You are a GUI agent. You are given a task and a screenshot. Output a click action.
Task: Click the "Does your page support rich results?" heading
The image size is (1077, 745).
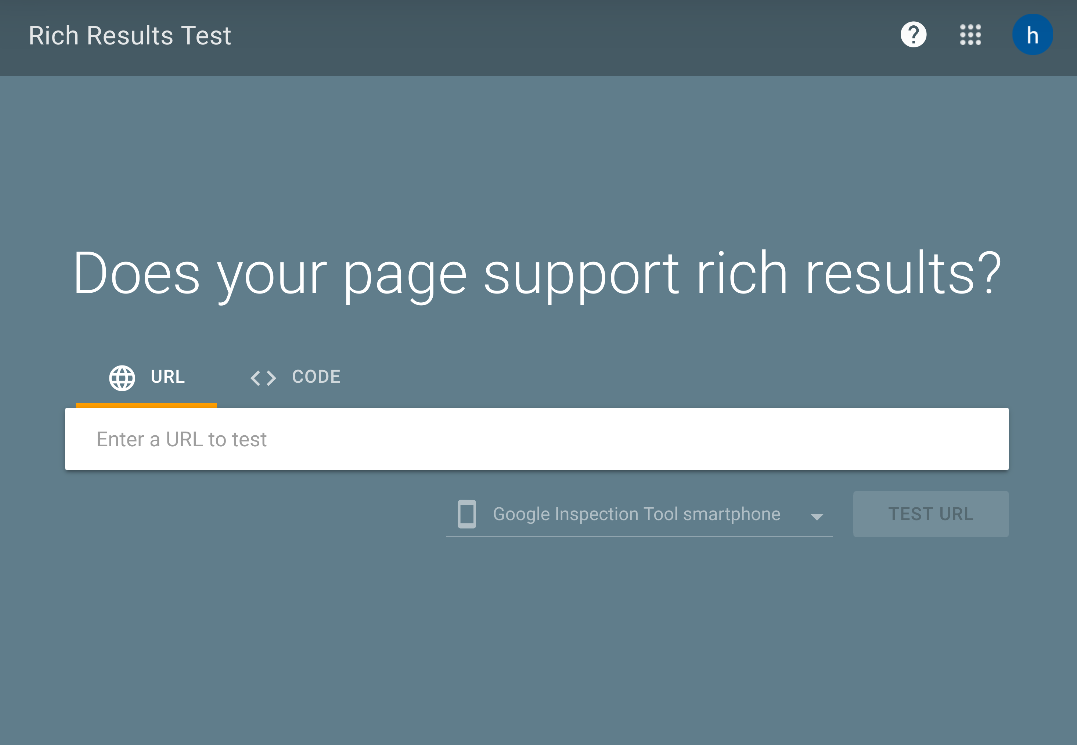537,273
